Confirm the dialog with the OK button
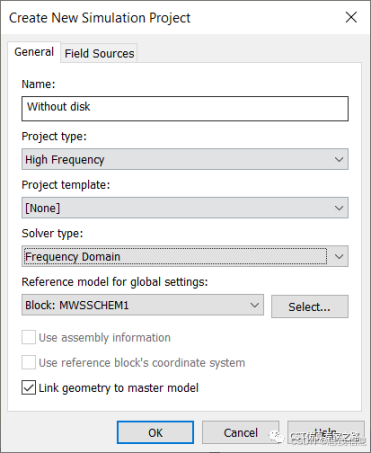 tap(155, 433)
